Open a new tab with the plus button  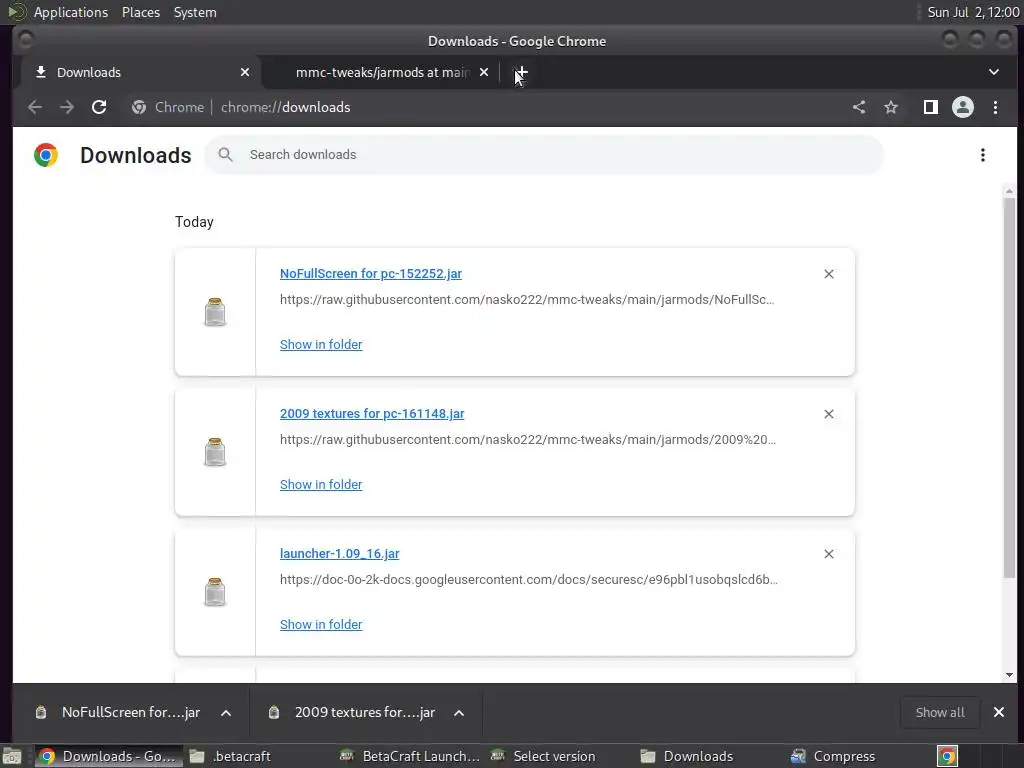521,72
